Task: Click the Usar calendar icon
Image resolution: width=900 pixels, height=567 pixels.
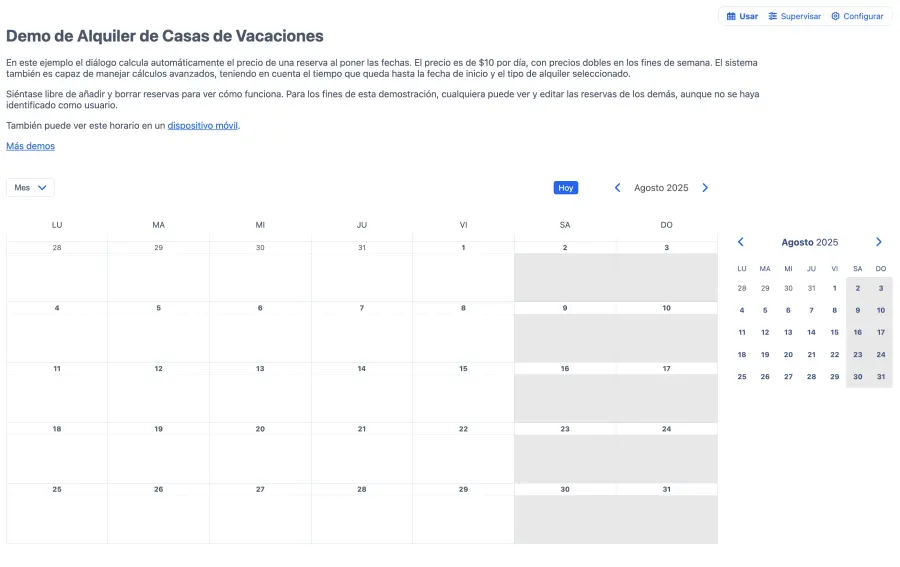Action: (x=731, y=16)
